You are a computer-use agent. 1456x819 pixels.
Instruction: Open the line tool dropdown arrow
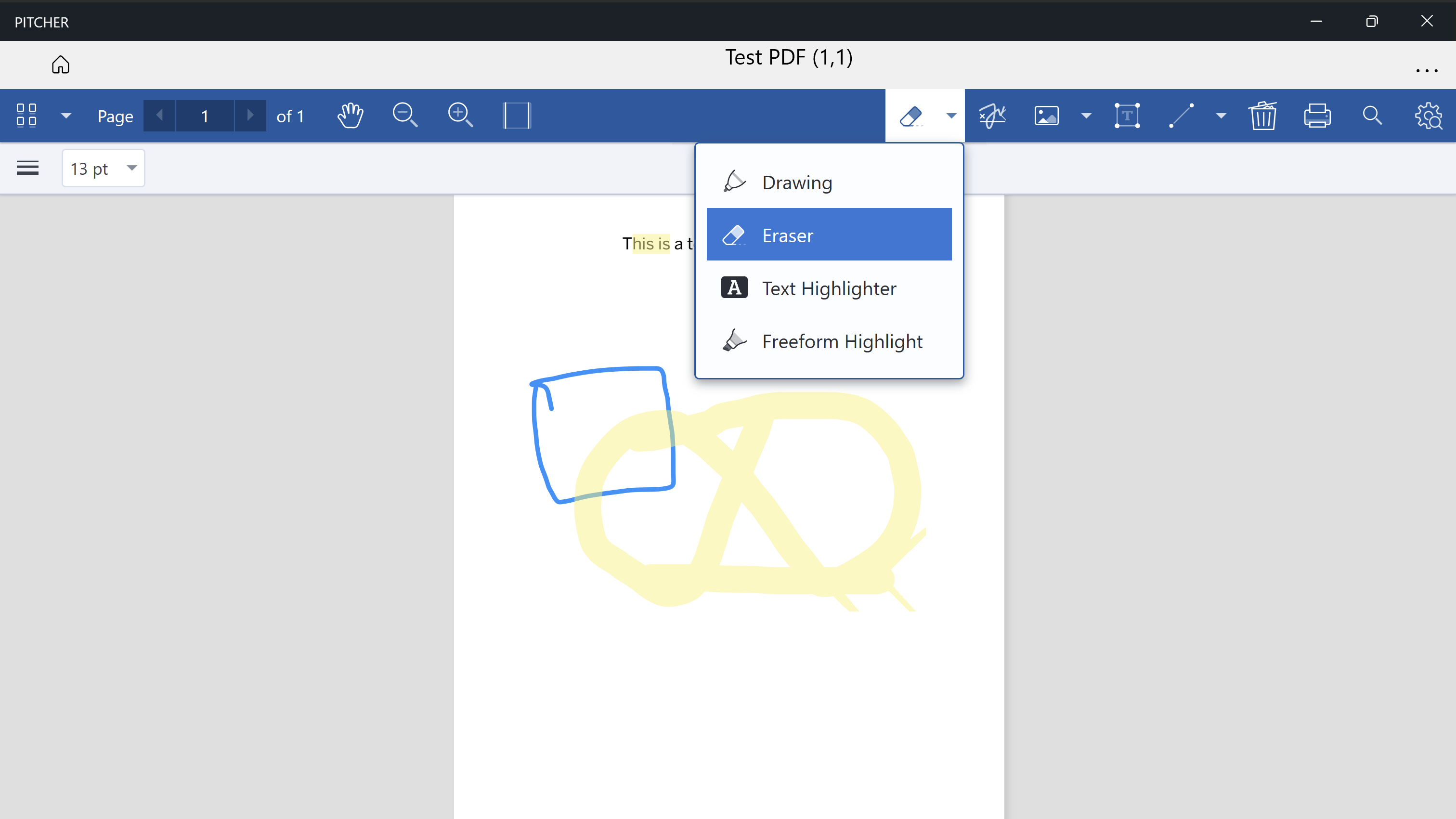tap(1221, 116)
